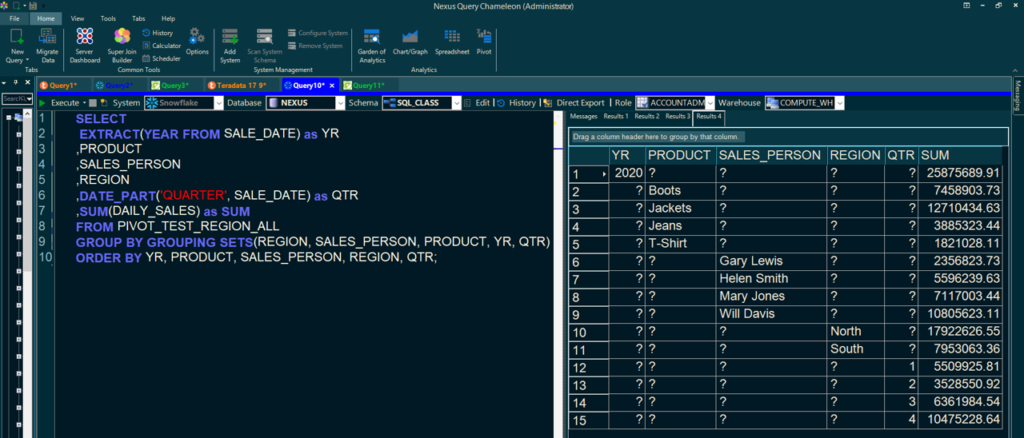
Task: Click the Direct Export button
Action: tap(579, 103)
